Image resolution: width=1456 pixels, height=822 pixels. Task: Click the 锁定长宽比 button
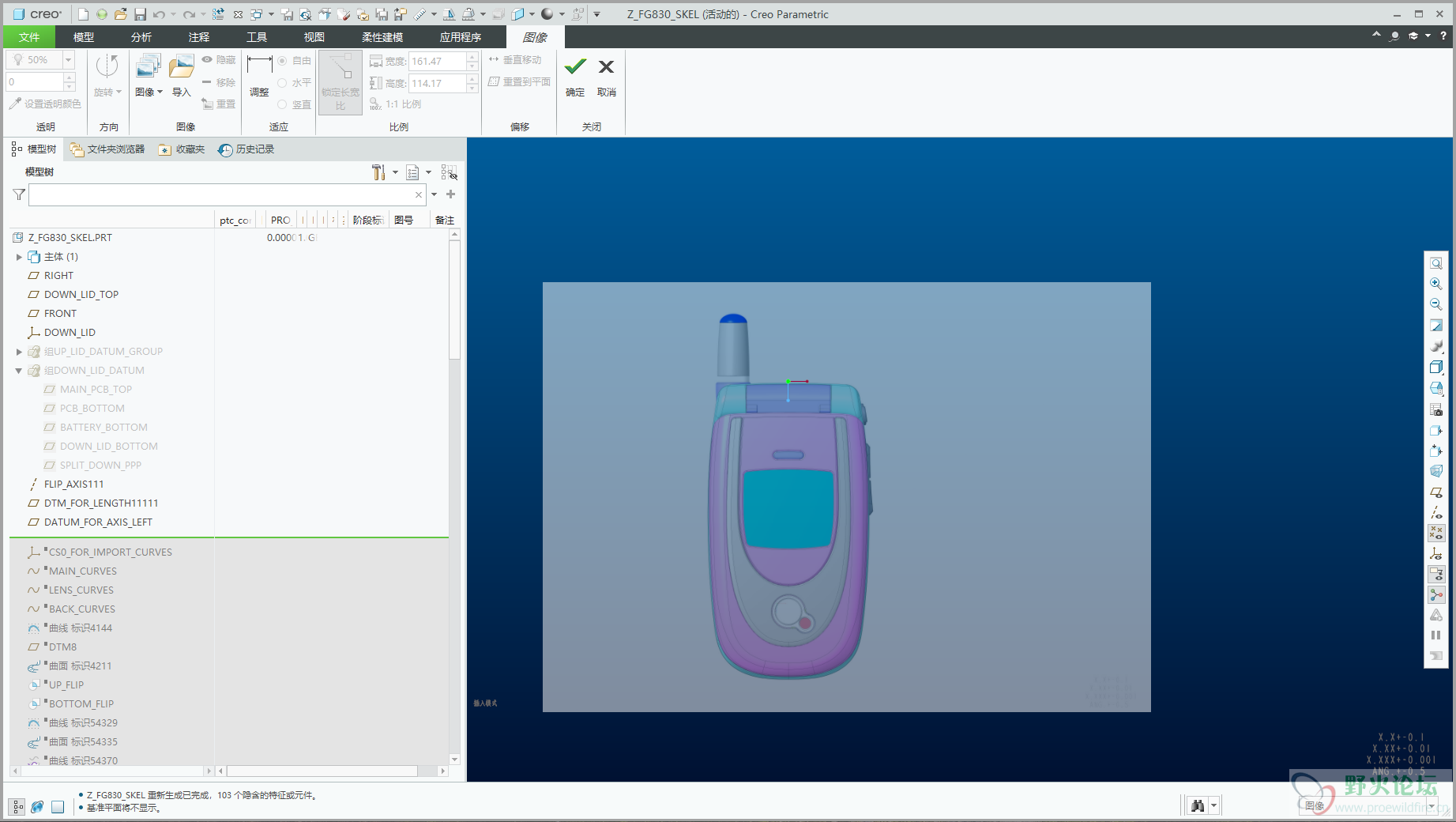[340, 82]
